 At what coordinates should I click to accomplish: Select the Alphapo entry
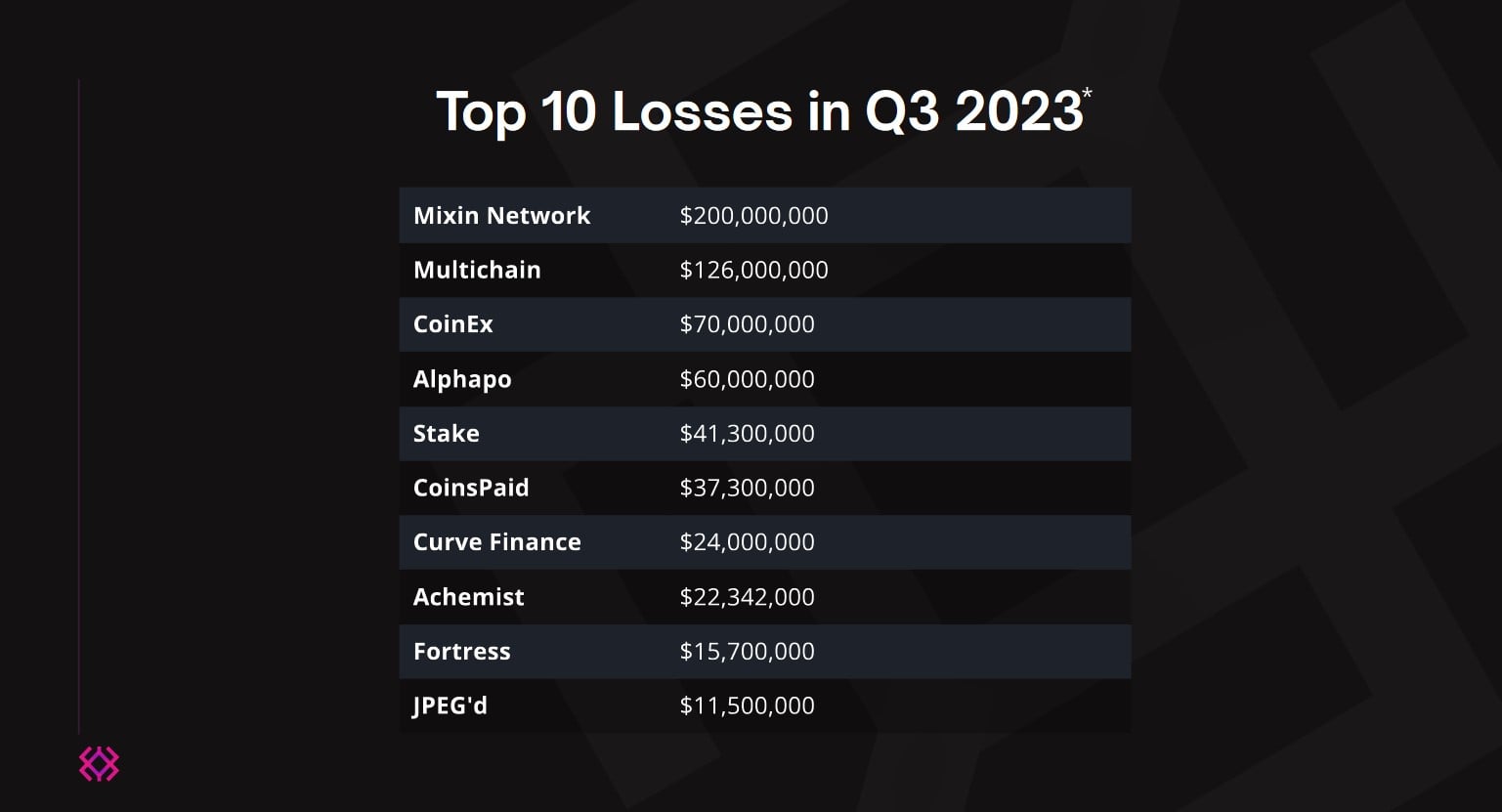462,379
